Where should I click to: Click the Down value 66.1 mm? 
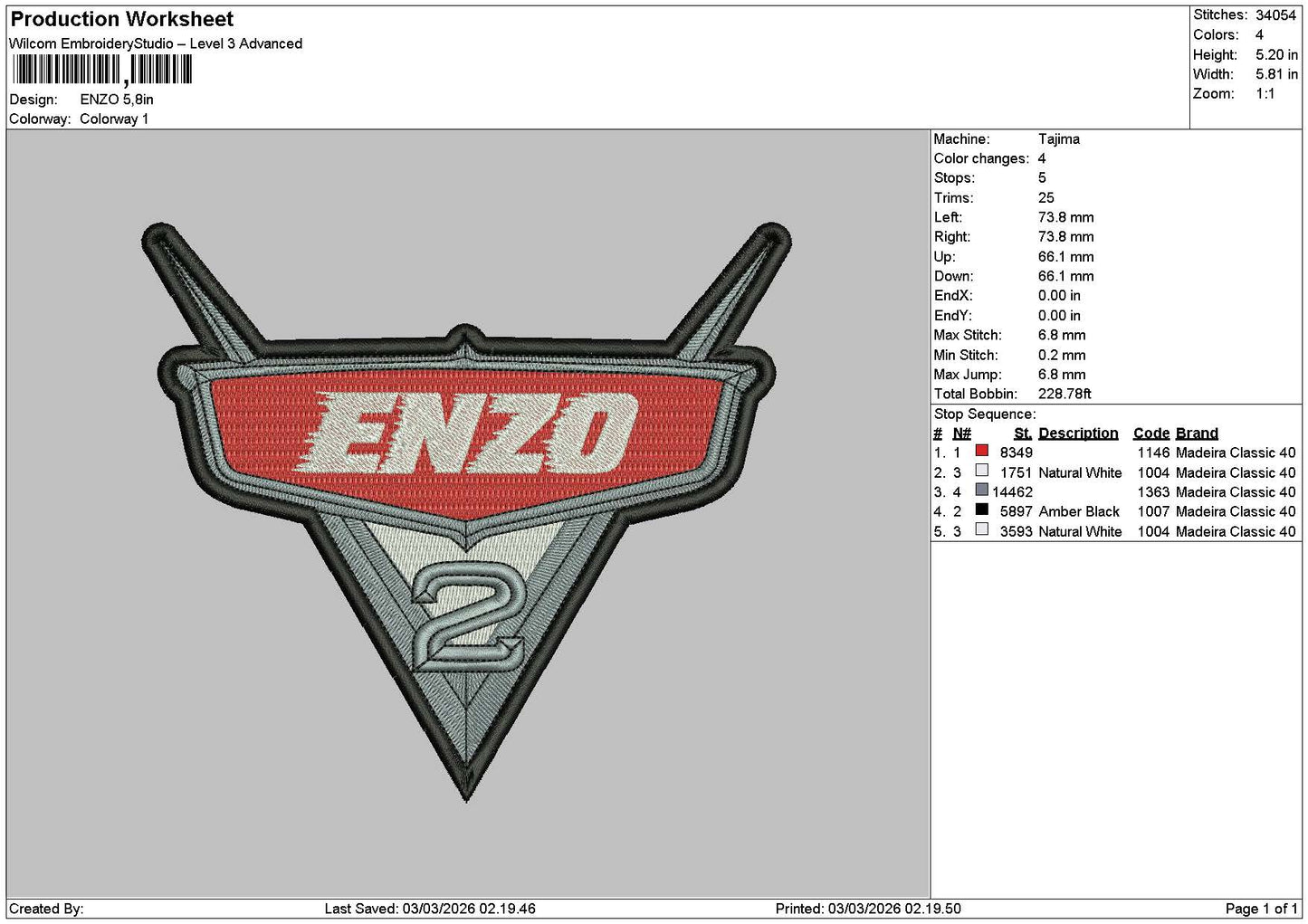(1066, 276)
